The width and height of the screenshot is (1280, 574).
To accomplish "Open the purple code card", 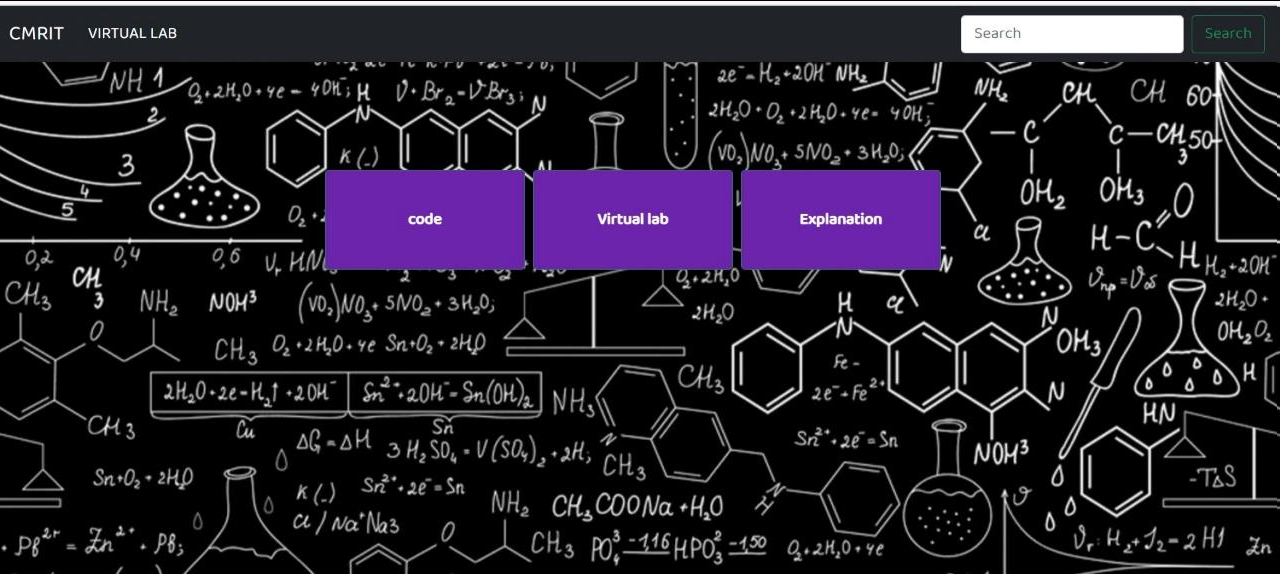I will pos(425,219).
